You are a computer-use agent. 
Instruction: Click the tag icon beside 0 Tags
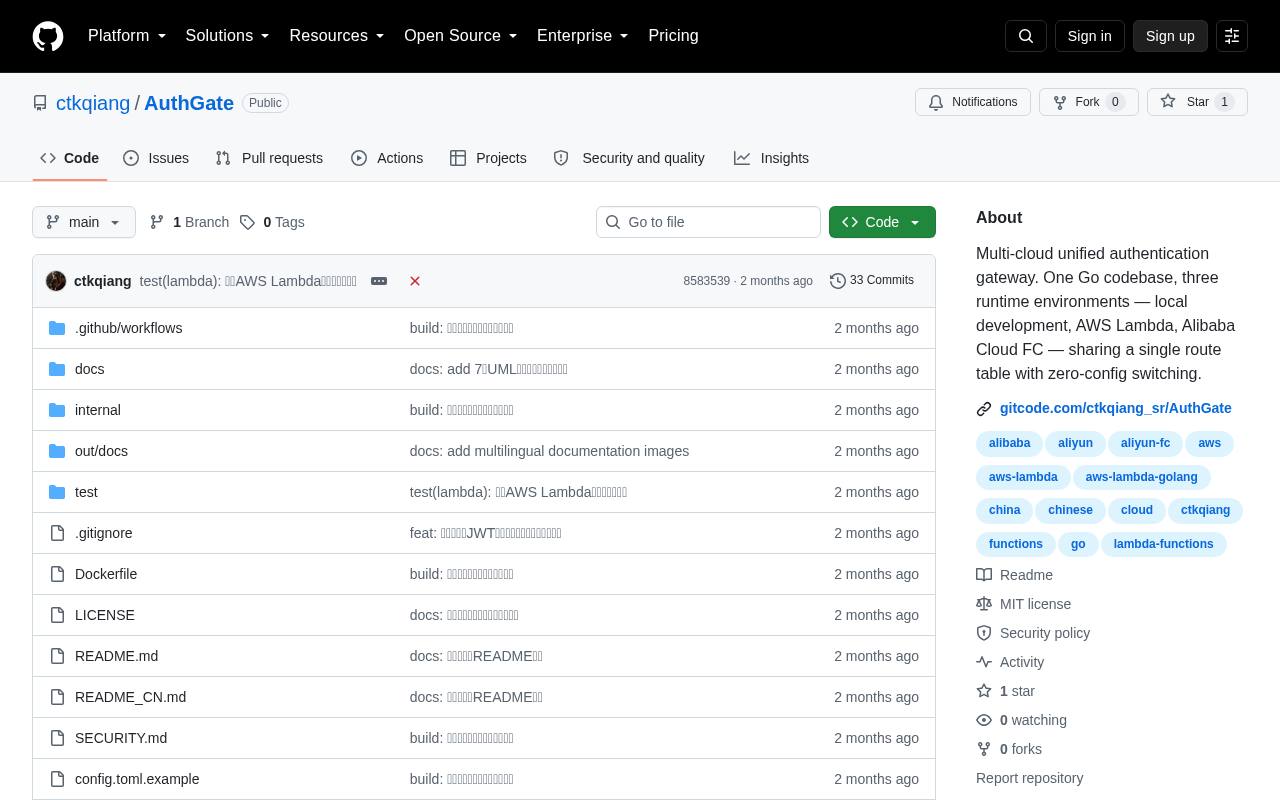click(x=247, y=222)
